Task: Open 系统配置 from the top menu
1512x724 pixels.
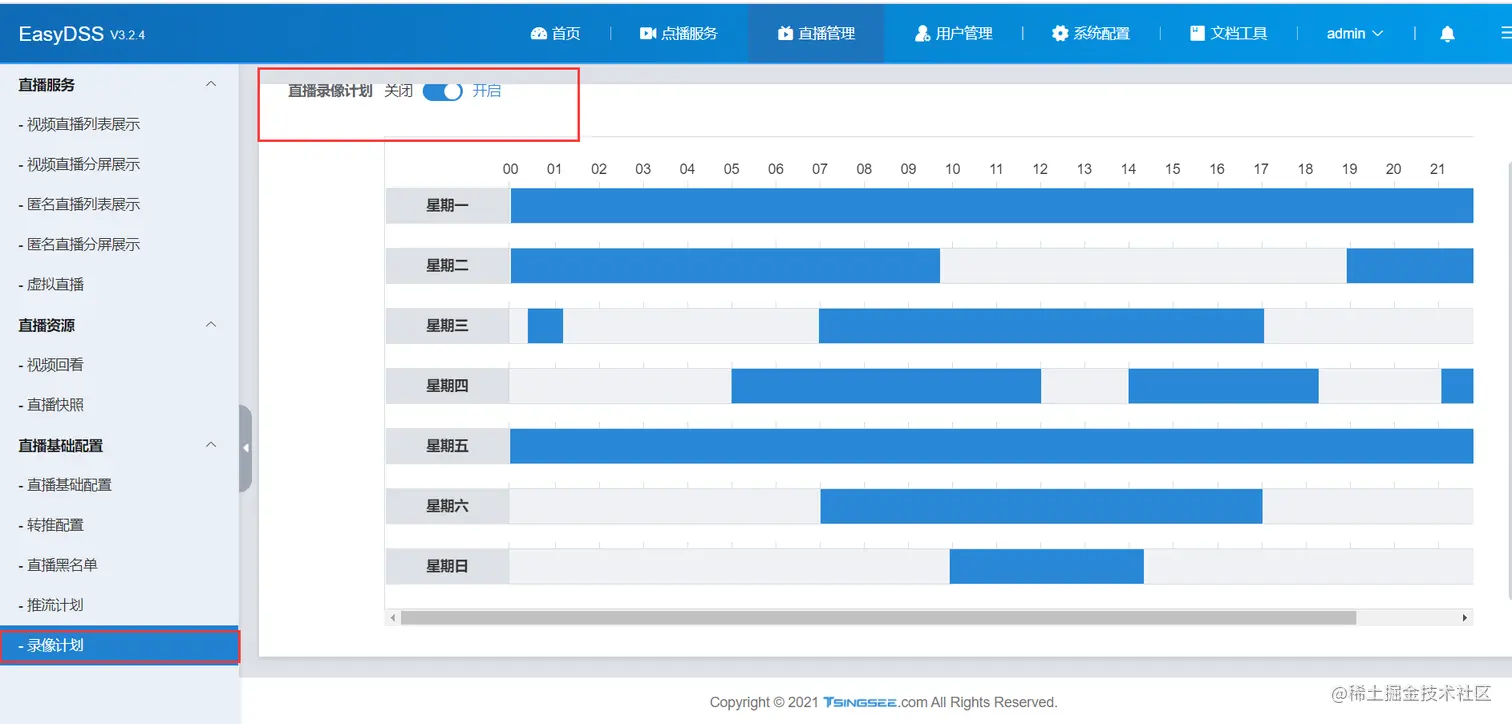Action: click(1091, 33)
